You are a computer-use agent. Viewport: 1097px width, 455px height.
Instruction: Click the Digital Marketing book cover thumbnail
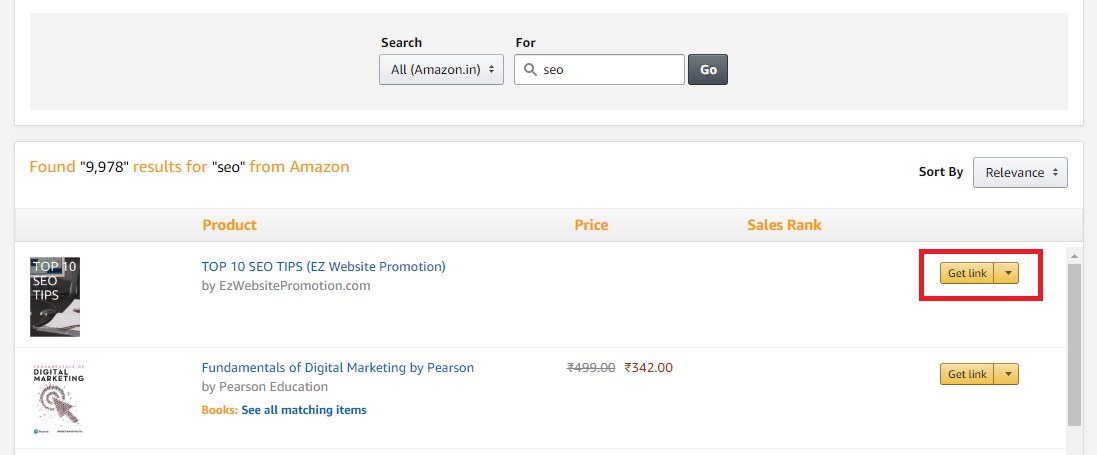point(59,399)
